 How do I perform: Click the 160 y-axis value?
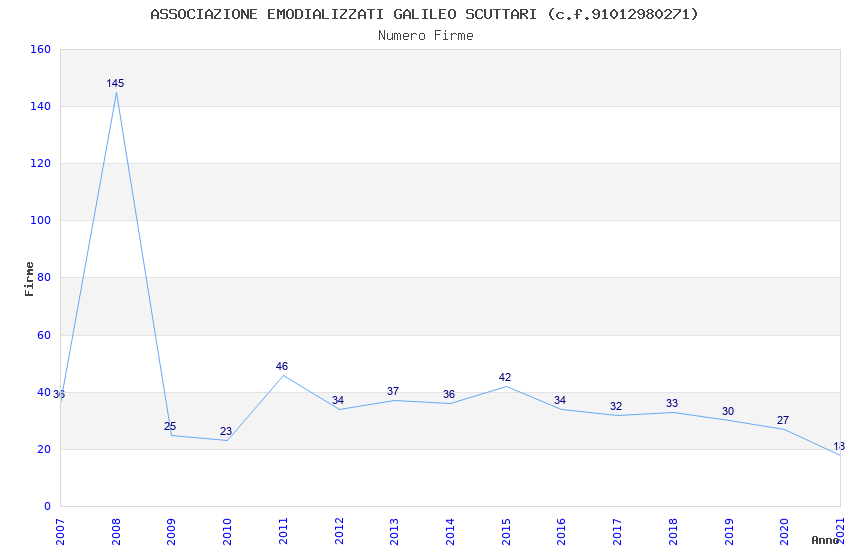pos(41,49)
